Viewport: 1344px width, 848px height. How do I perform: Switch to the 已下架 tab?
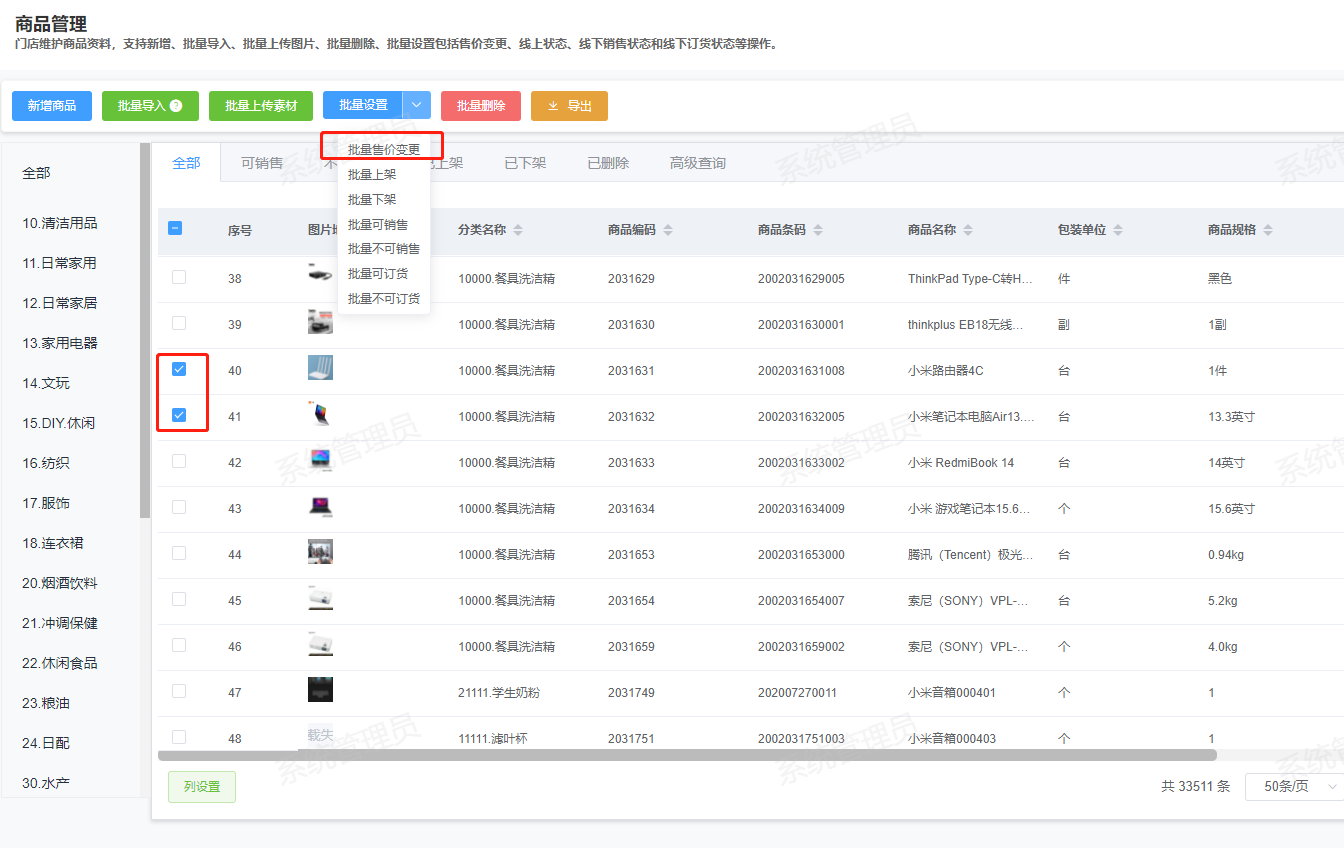pos(525,163)
